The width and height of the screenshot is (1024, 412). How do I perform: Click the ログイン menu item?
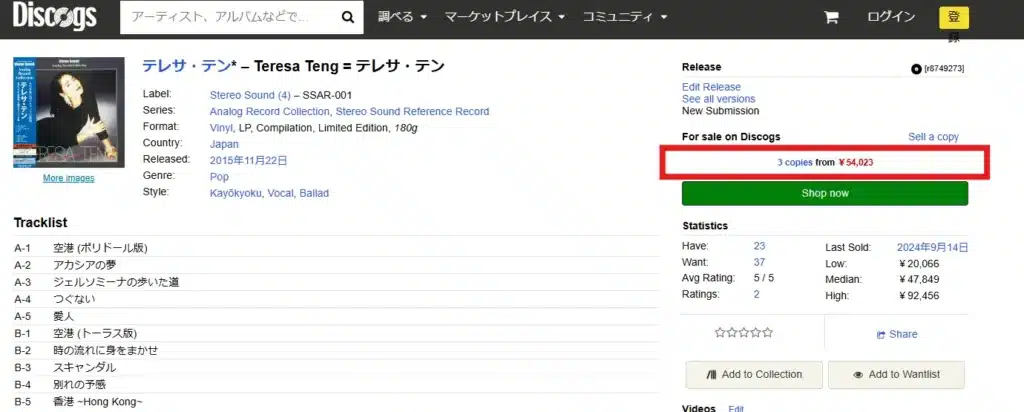click(890, 17)
